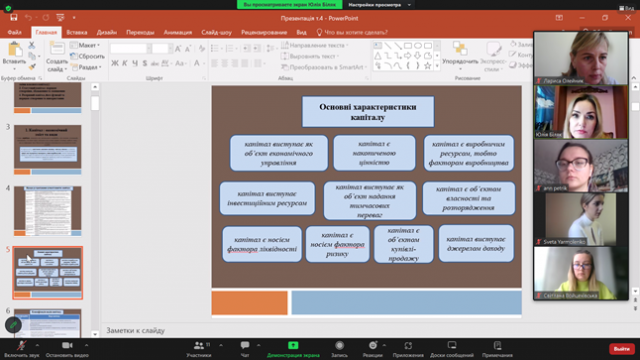Click the Сбросить reset slide button
This screenshot has height=360, width=640.
click(87, 56)
